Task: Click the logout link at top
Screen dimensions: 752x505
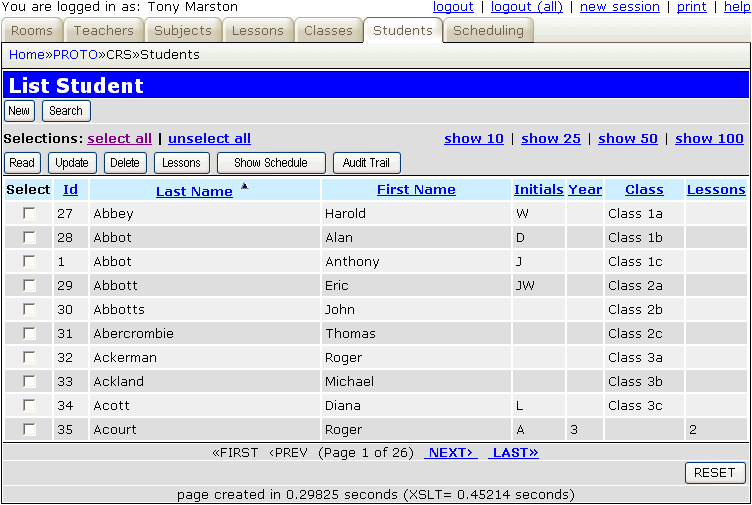Action: (453, 7)
